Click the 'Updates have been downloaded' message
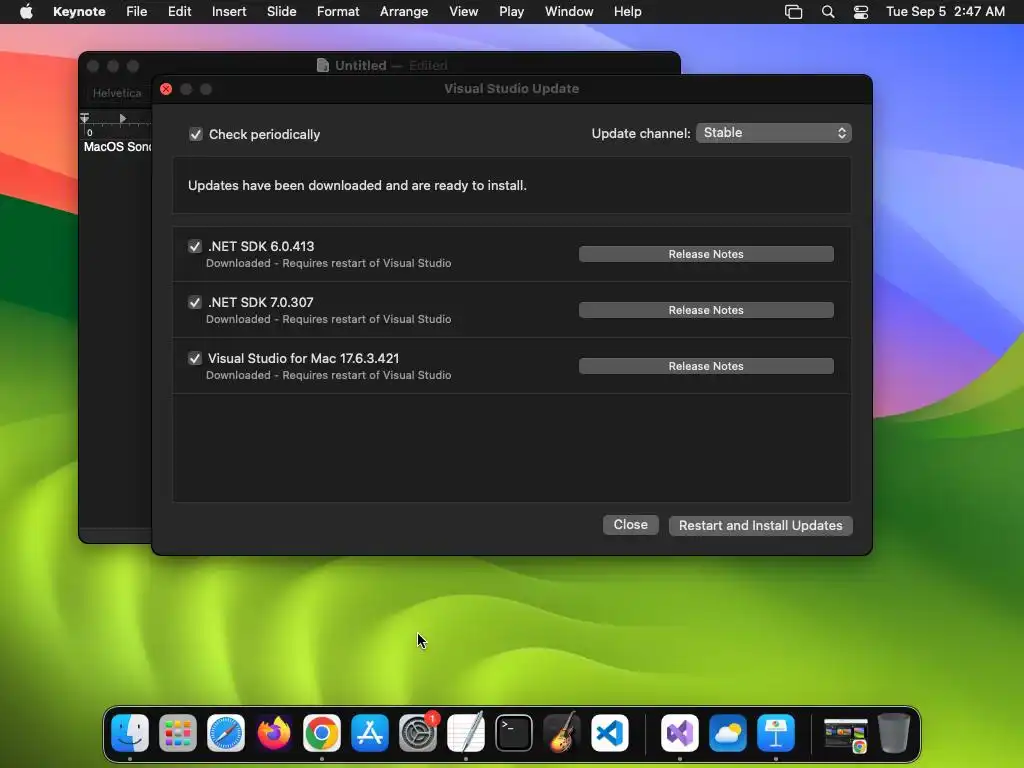 357,185
